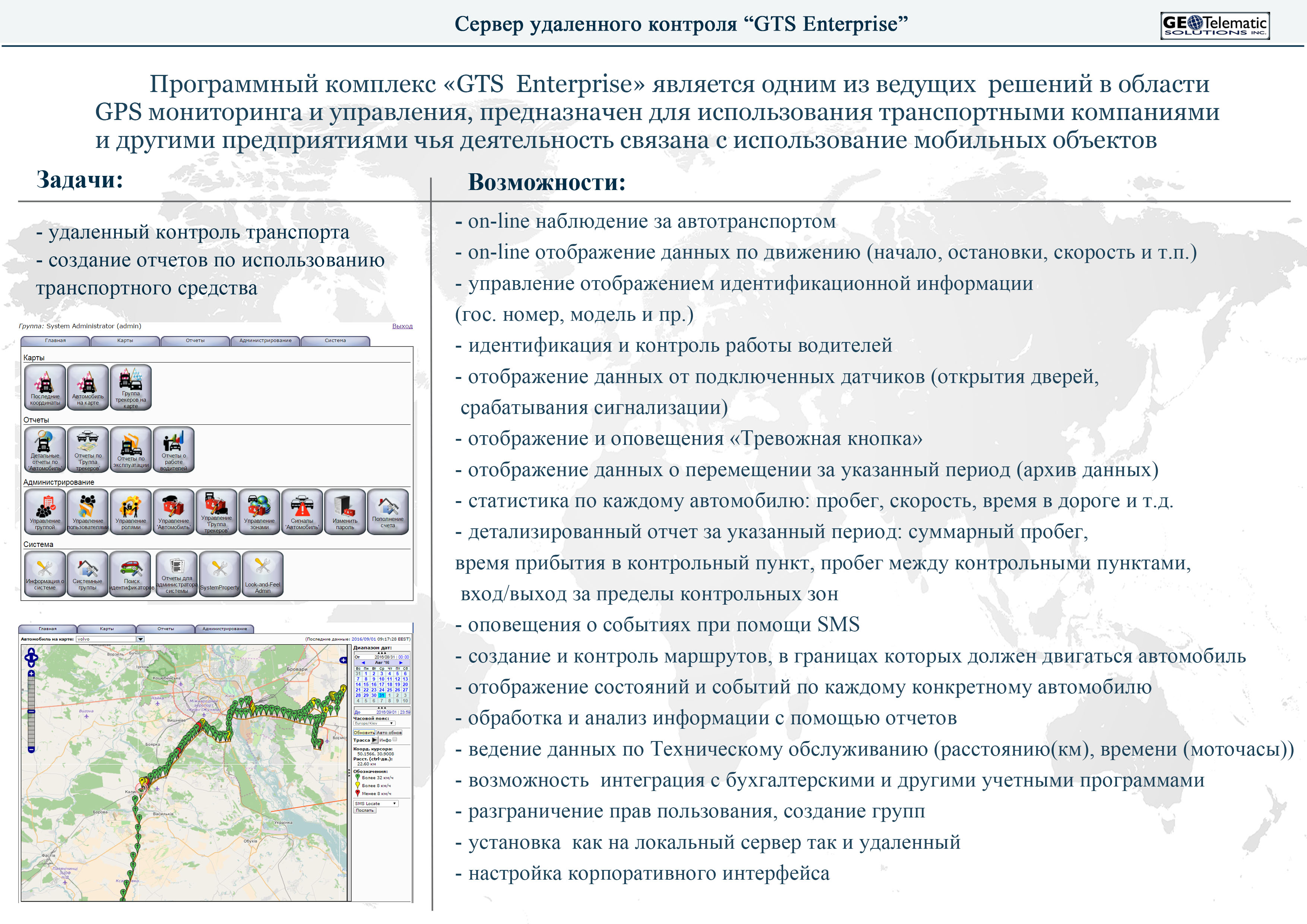The height and width of the screenshot is (924, 1307).
Task: Go to previous month in calendar
Action: coord(363,663)
